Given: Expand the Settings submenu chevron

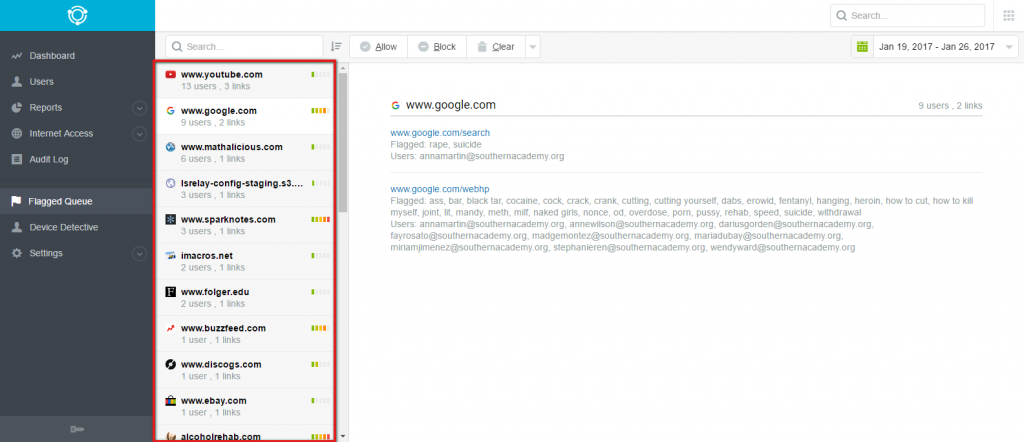Looking at the screenshot, I should [139, 253].
